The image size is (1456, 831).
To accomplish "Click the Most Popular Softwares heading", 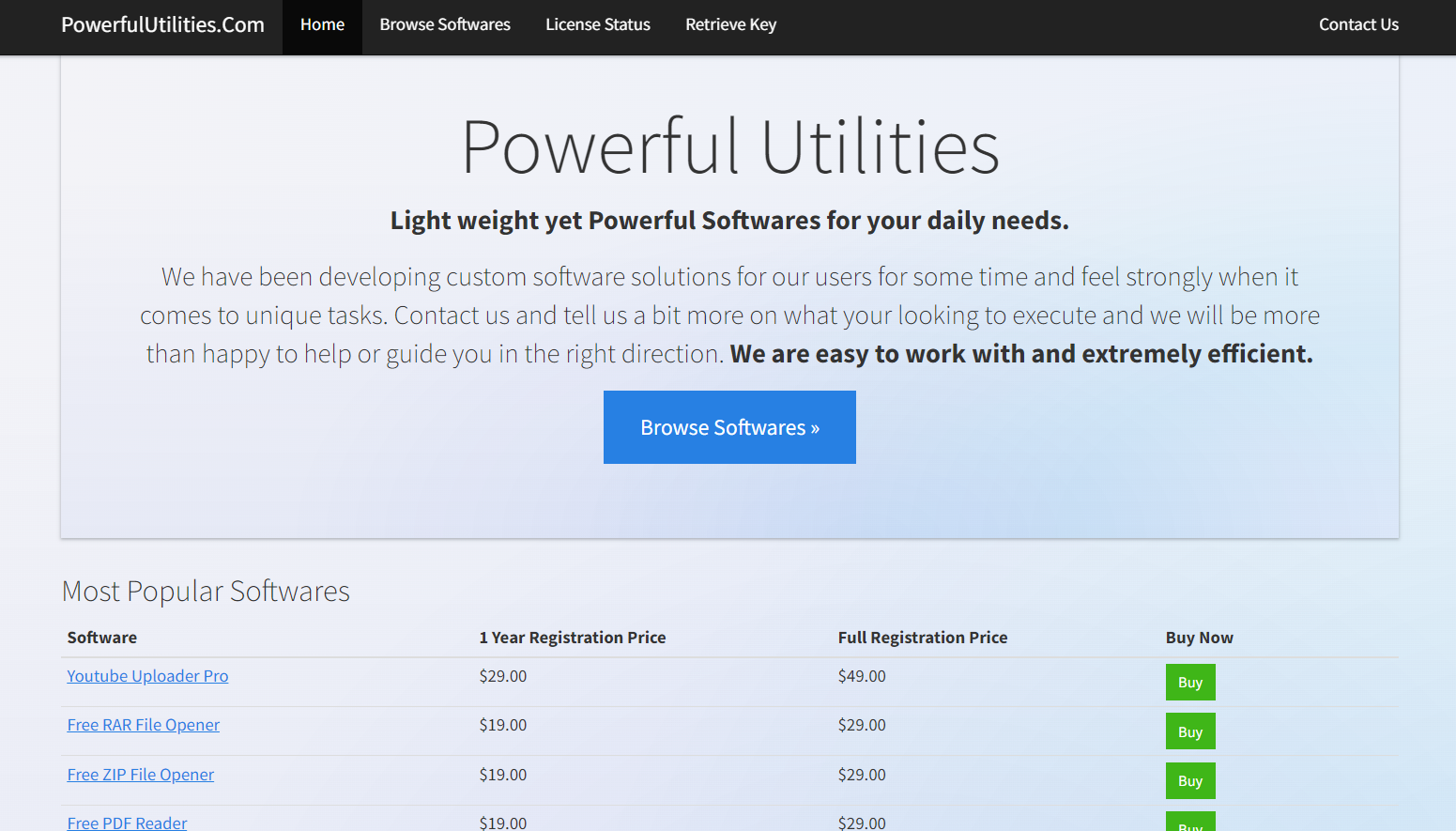I will tap(206, 592).
